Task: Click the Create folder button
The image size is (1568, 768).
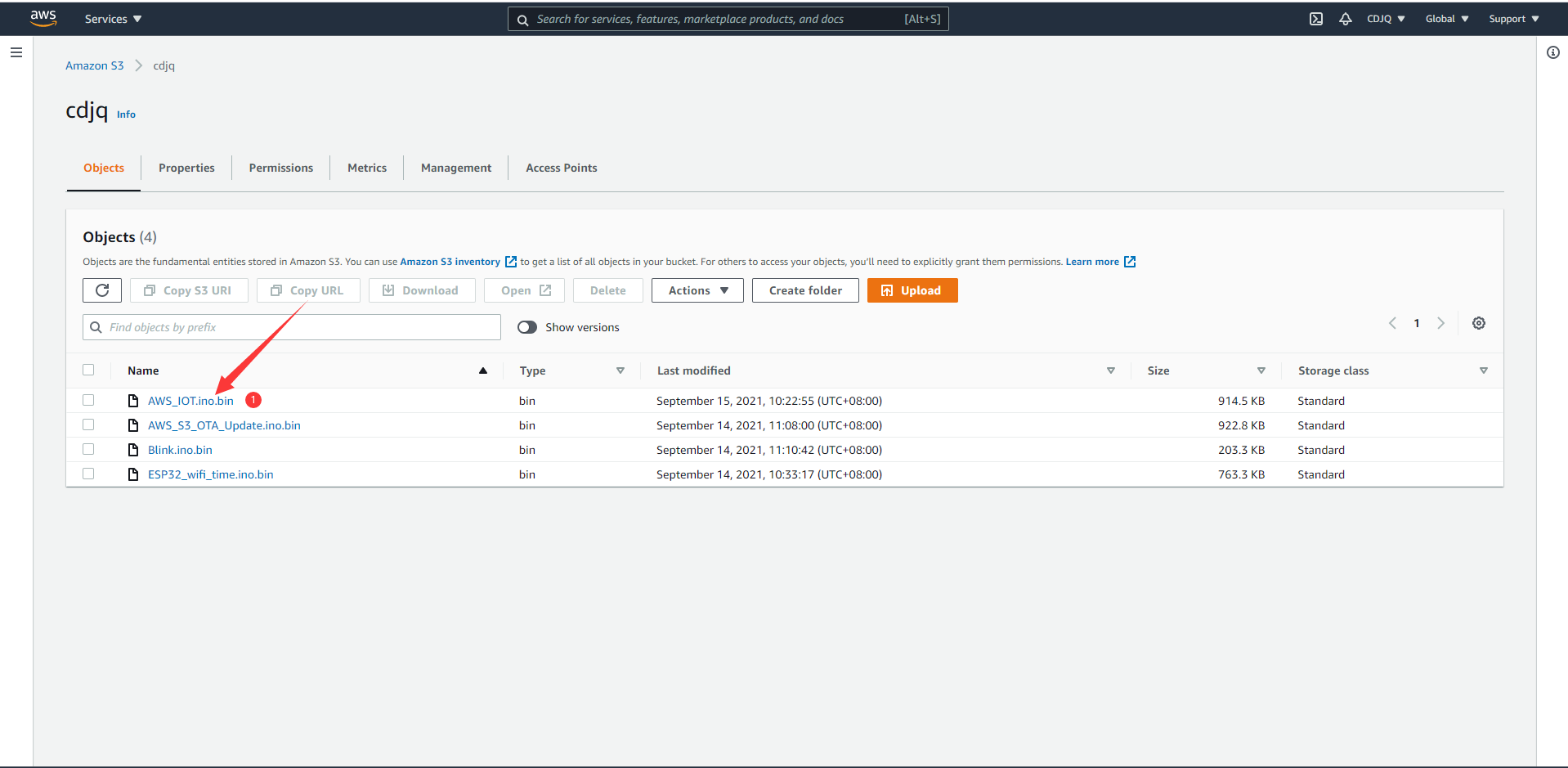Action: (805, 290)
